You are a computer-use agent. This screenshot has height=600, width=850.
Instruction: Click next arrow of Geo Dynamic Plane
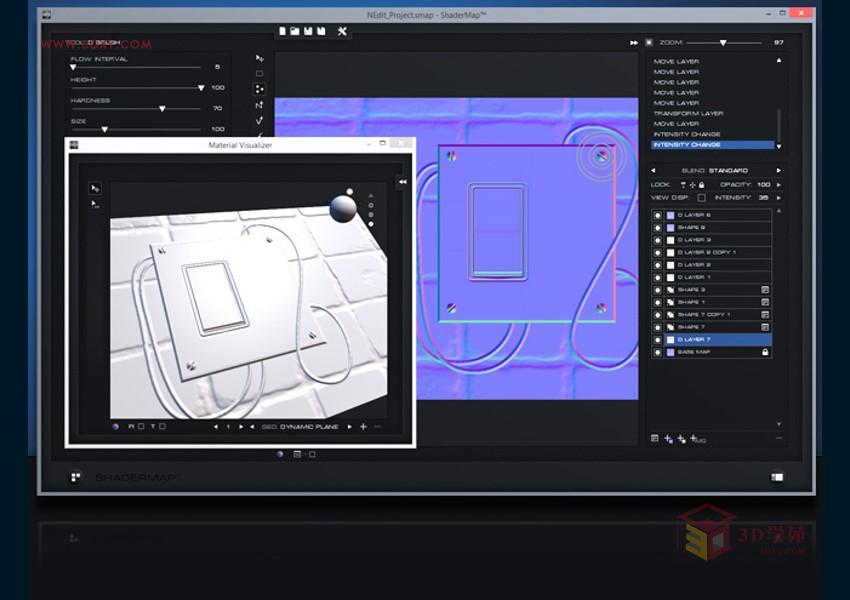pos(349,427)
